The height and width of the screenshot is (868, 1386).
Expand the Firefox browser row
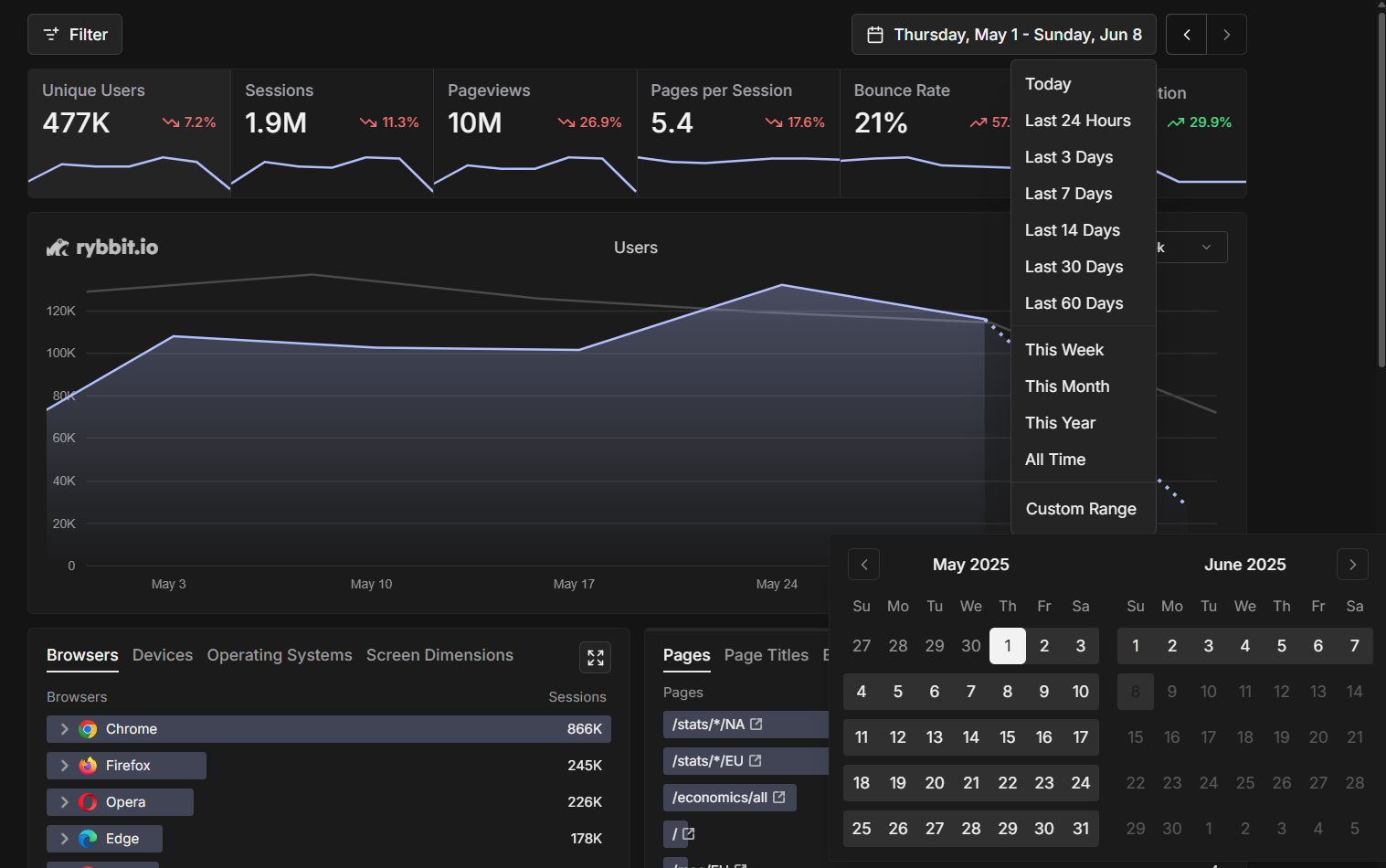64,766
